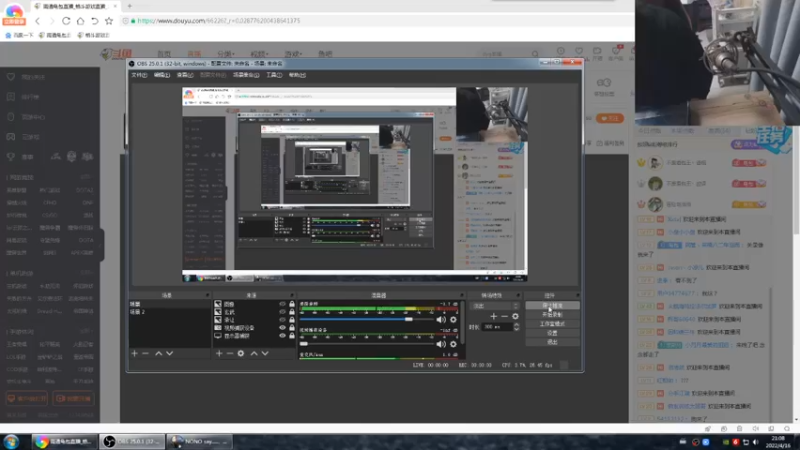Click the browser back arrow

[x=37, y=21]
